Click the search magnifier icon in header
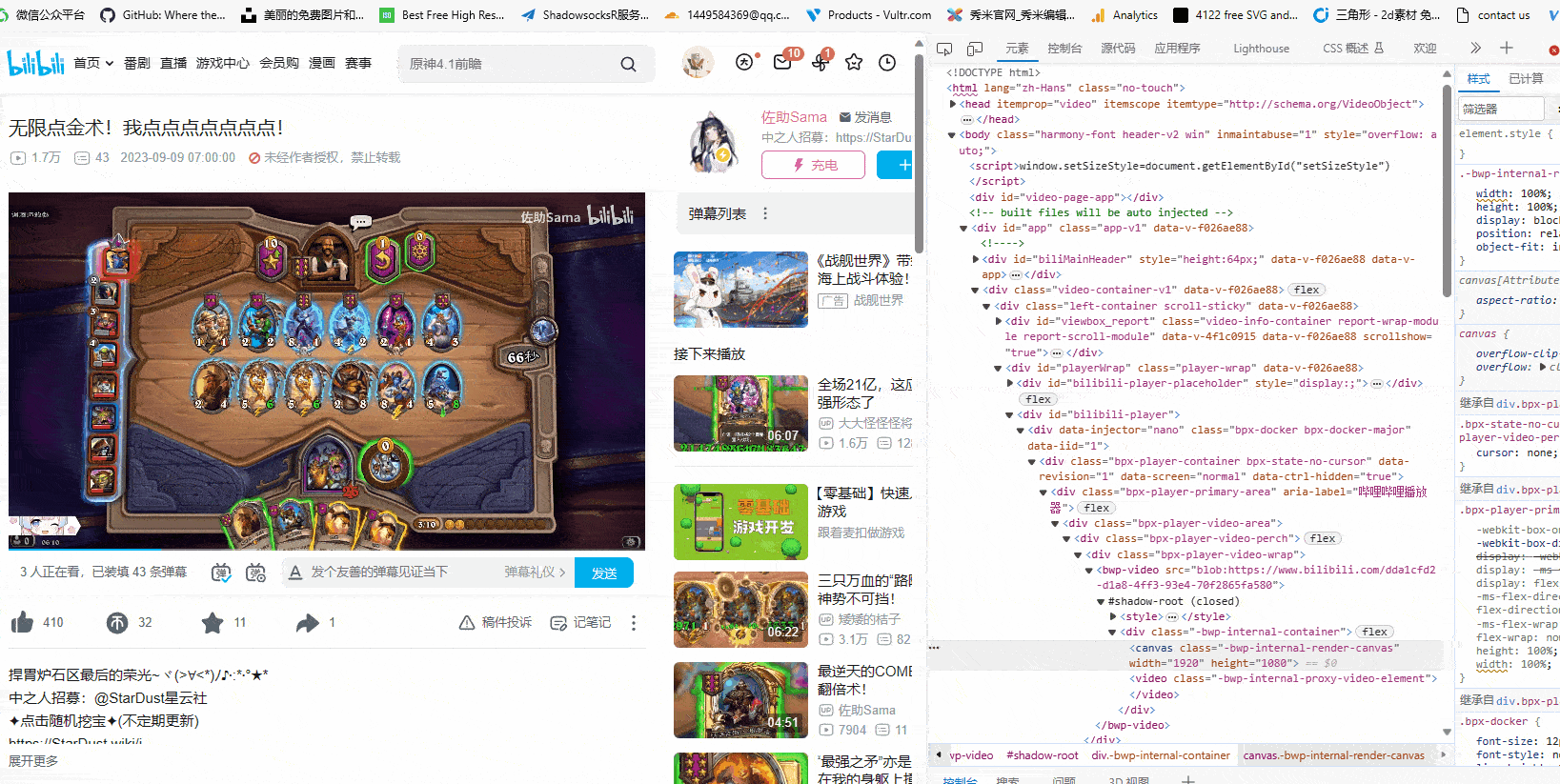This screenshot has width=1560, height=784. coord(628,64)
